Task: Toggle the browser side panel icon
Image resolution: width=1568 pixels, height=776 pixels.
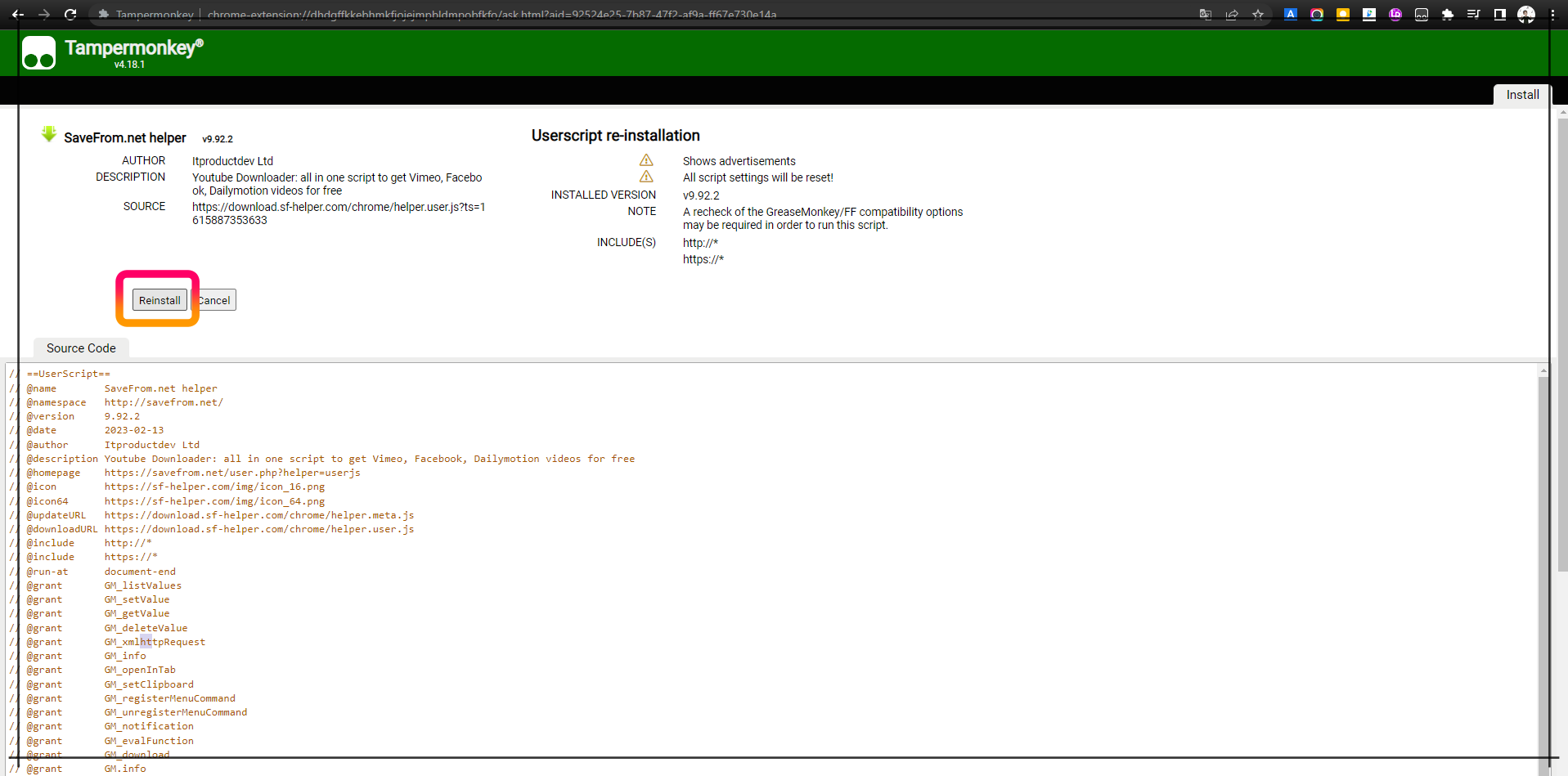Action: 1500,14
